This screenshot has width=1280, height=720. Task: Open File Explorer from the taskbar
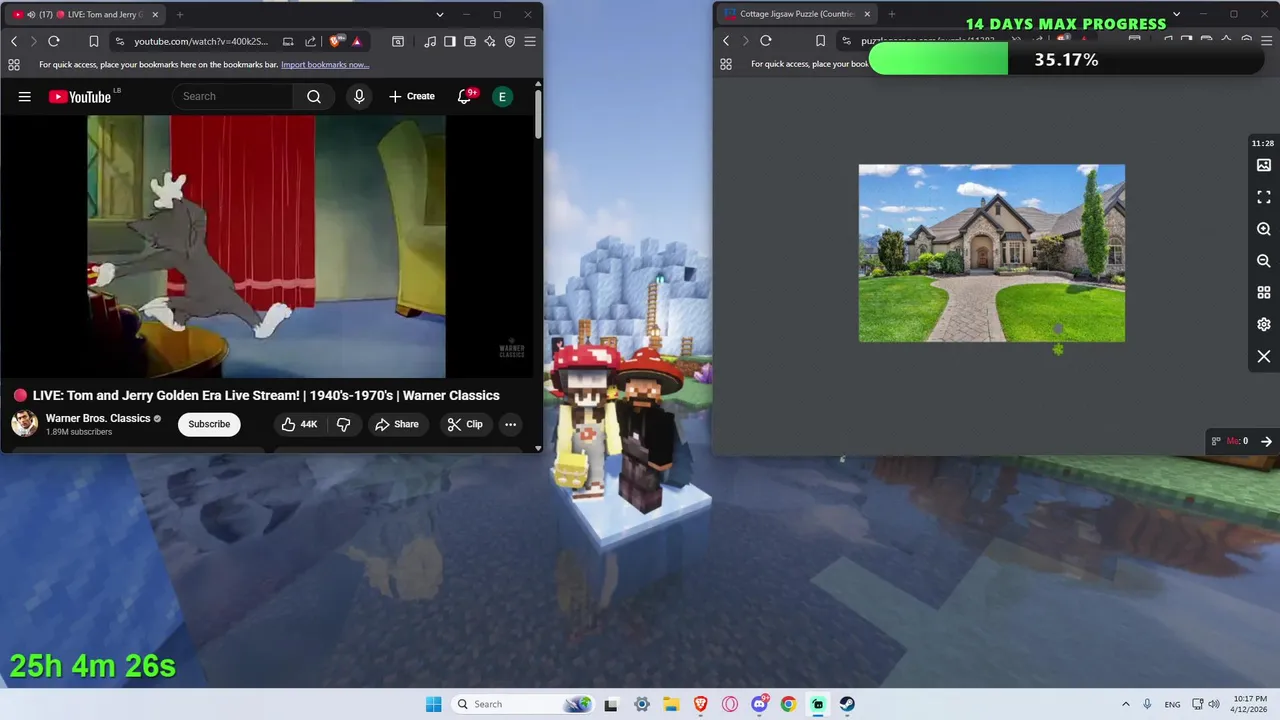(671, 704)
